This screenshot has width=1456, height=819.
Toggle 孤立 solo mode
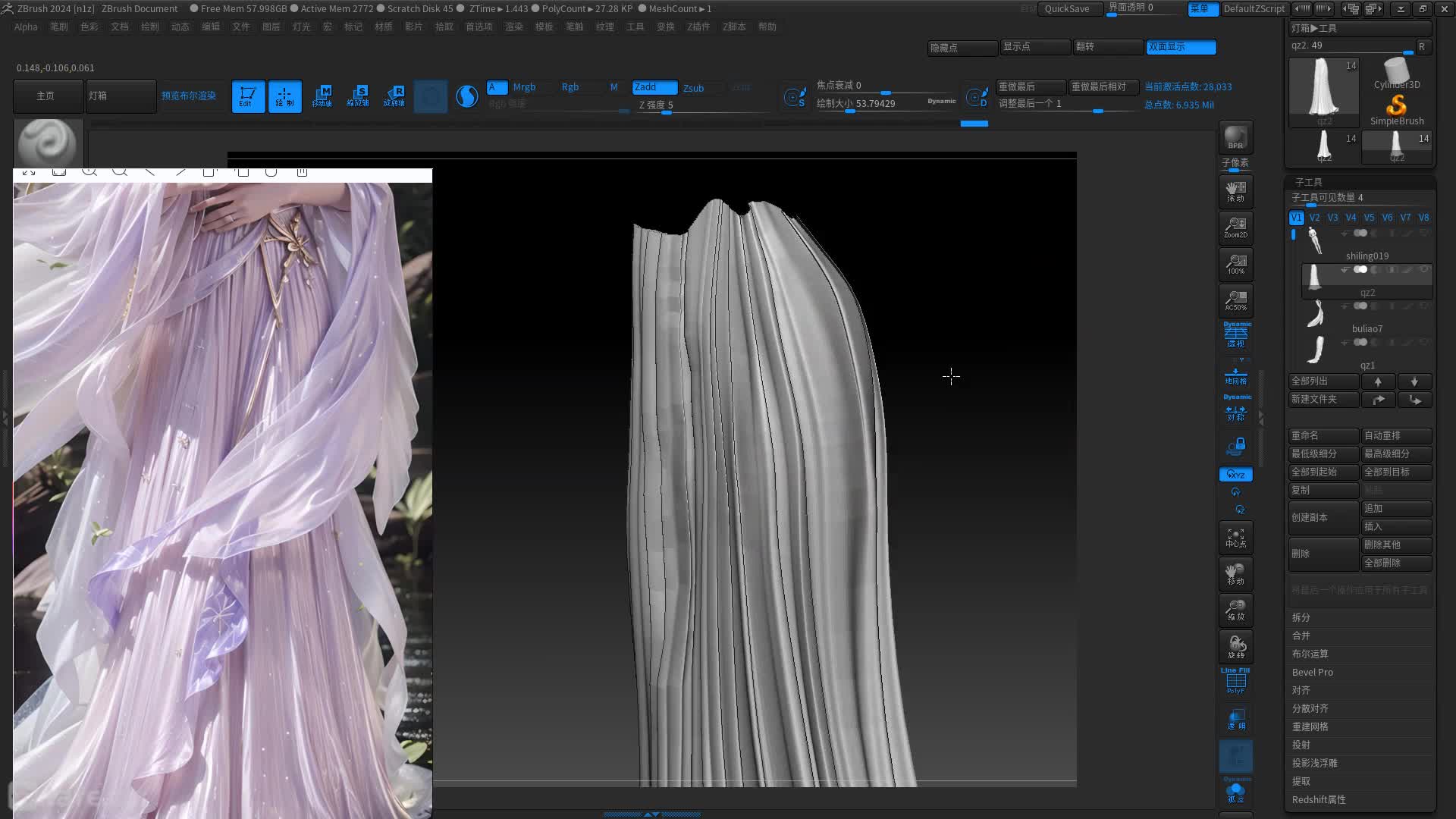(1235, 791)
